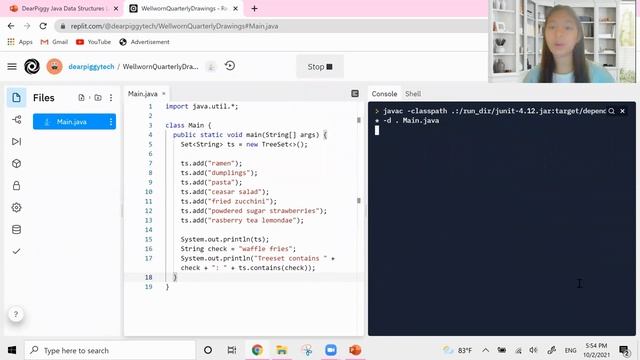
Task: Open Task View on taskbar
Action: 232,350
